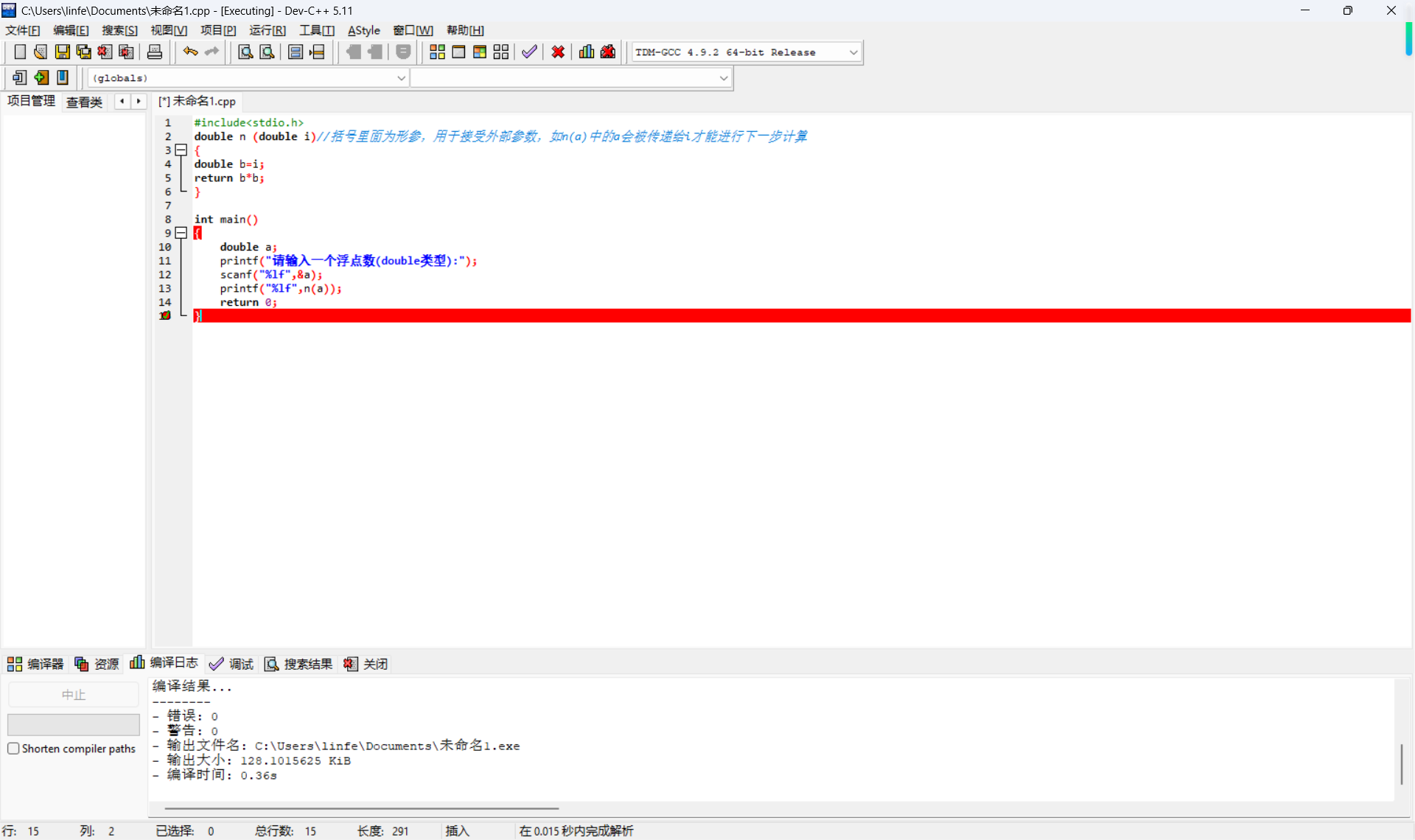This screenshot has height=840, width=1415.
Task: Expand the (globals) scope dropdown
Action: point(401,78)
